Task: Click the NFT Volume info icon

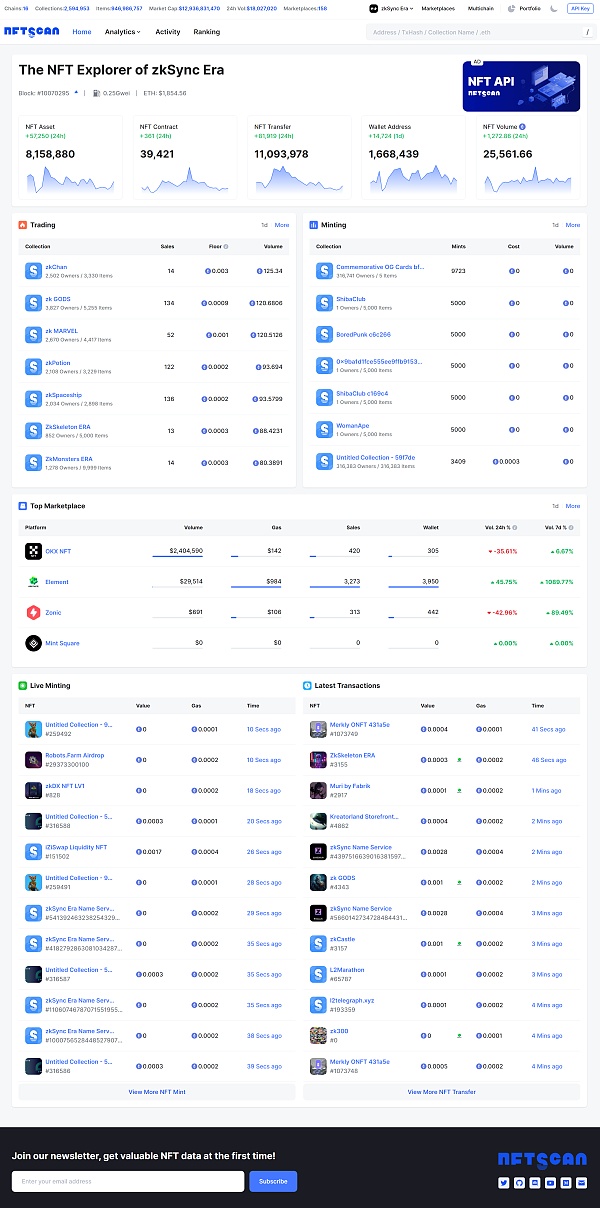Action: click(x=522, y=127)
